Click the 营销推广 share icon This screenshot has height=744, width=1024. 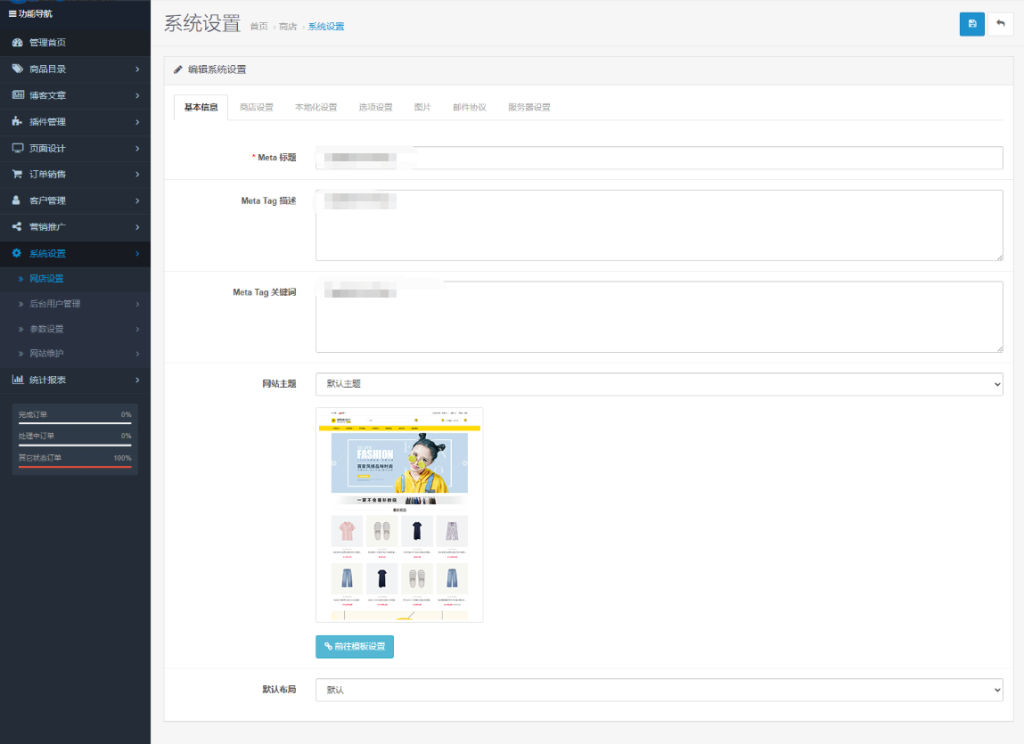18,226
